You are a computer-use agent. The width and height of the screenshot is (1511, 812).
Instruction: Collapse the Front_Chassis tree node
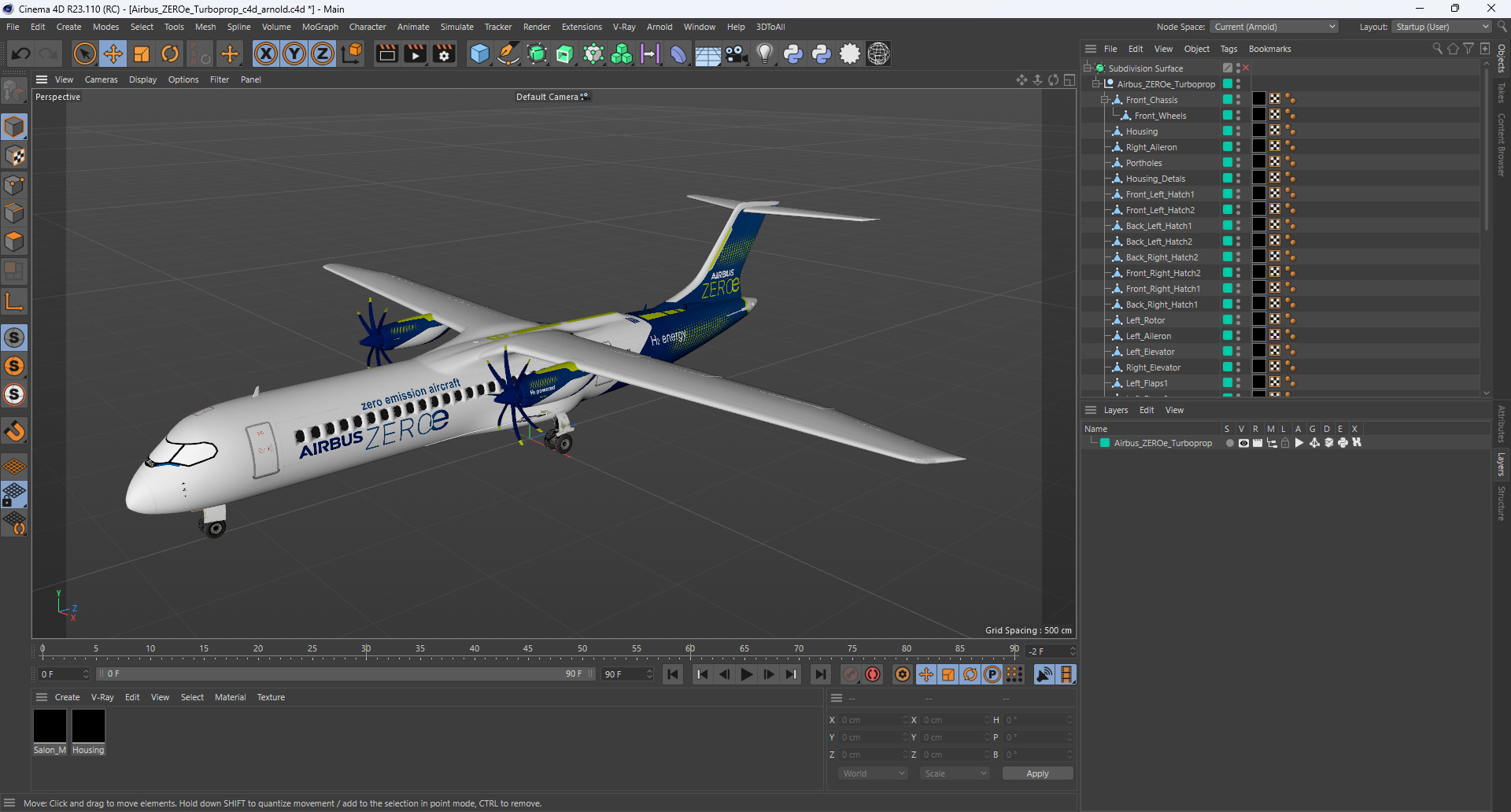(1104, 100)
